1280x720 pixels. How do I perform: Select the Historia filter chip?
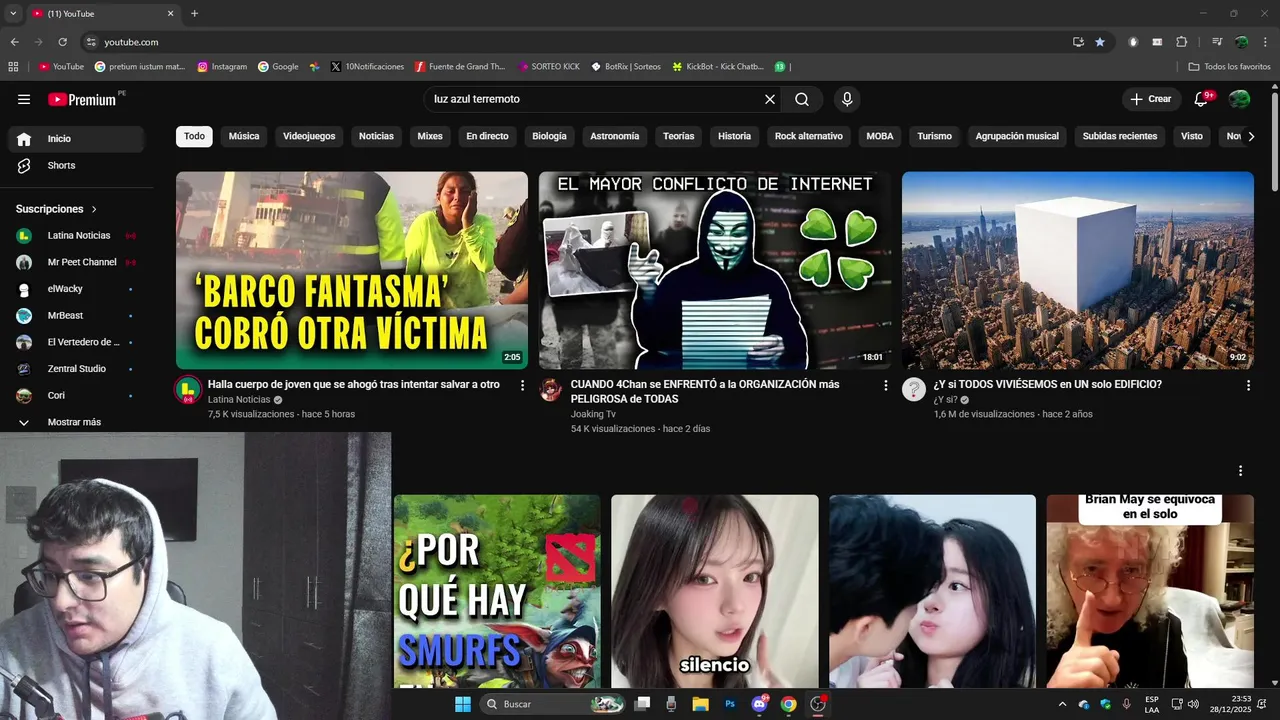click(x=734, y=136)
